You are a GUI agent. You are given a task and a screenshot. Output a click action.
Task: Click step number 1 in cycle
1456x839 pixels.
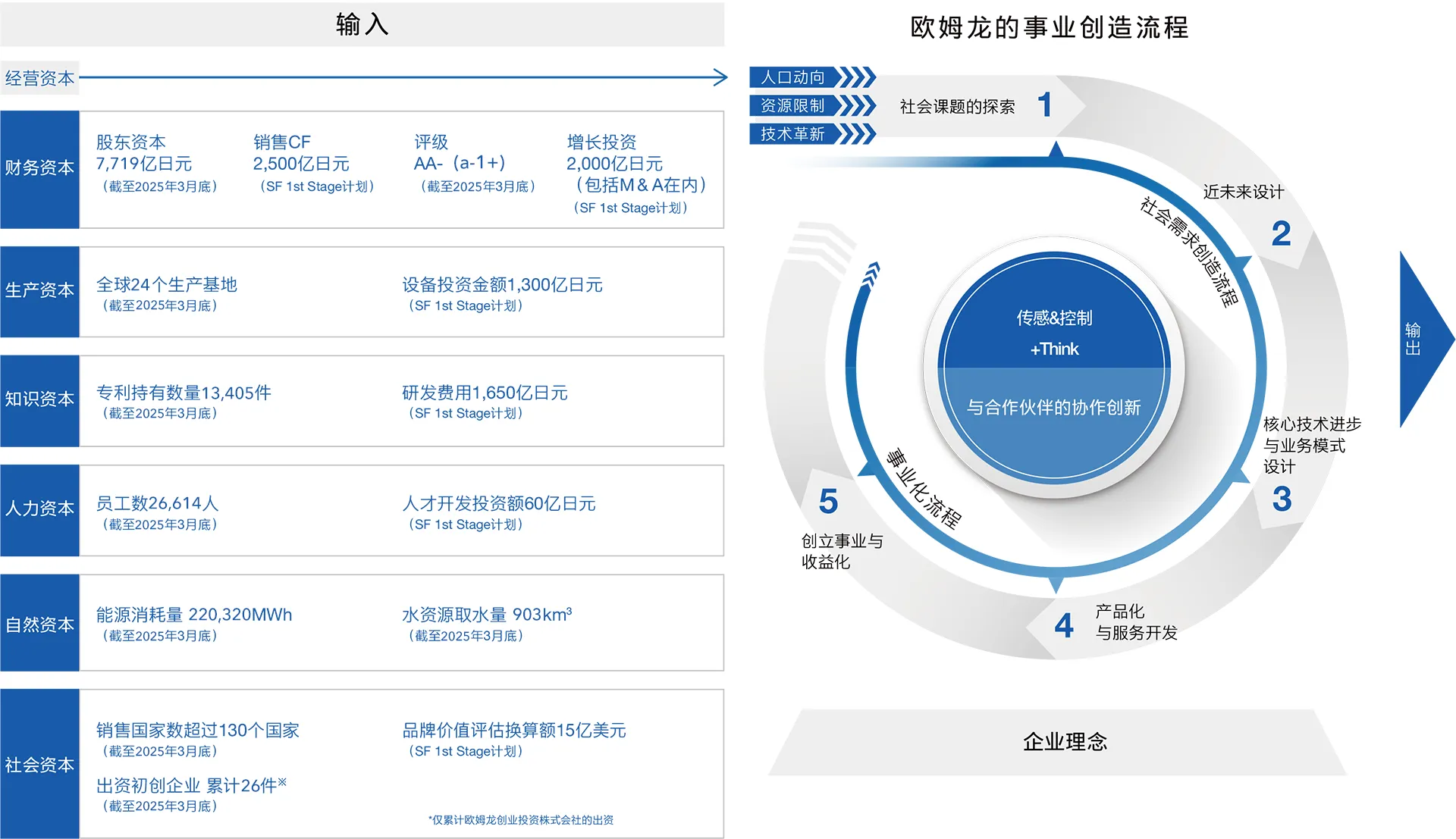point(1045,105)
